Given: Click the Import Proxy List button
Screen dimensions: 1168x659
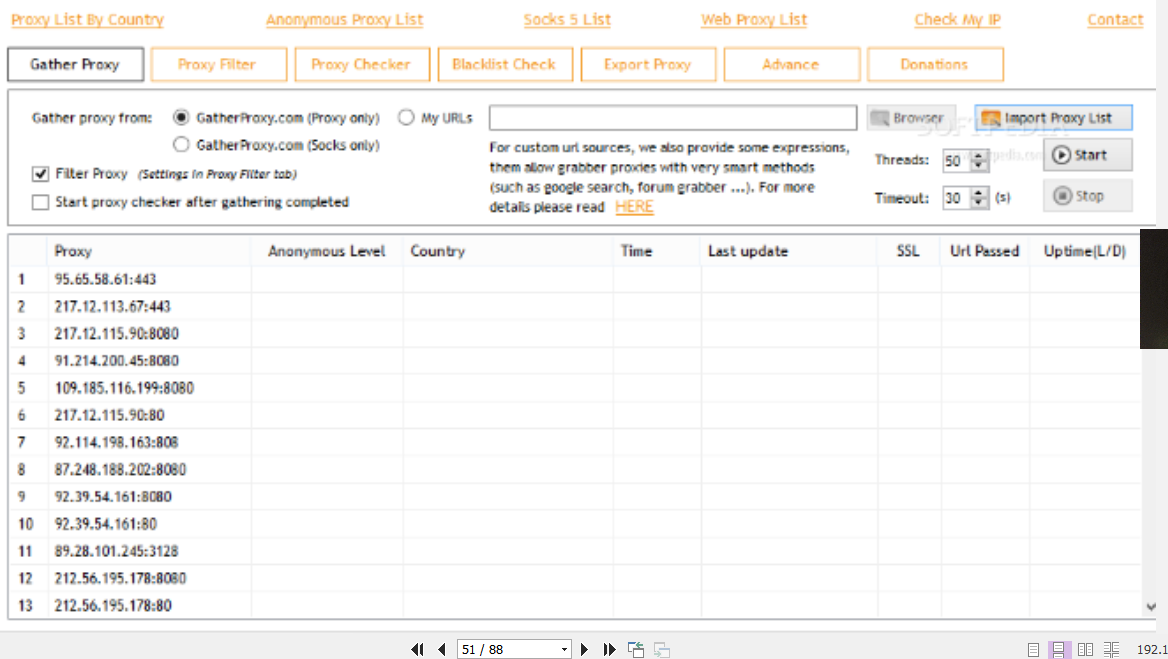Looking at the screenshot, I should coord(1053,118).
